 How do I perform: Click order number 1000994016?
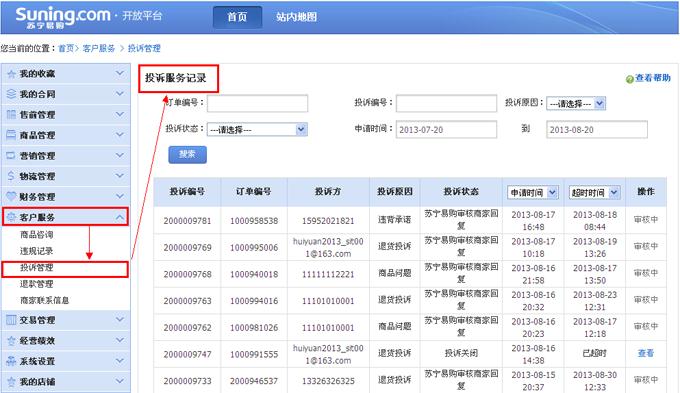pos(254,301)
